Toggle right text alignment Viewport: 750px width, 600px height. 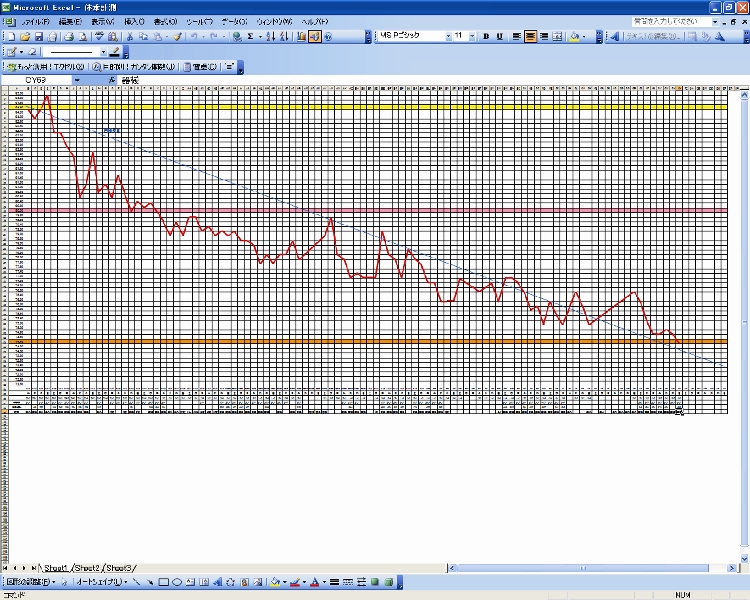click(x=544, y=36)
